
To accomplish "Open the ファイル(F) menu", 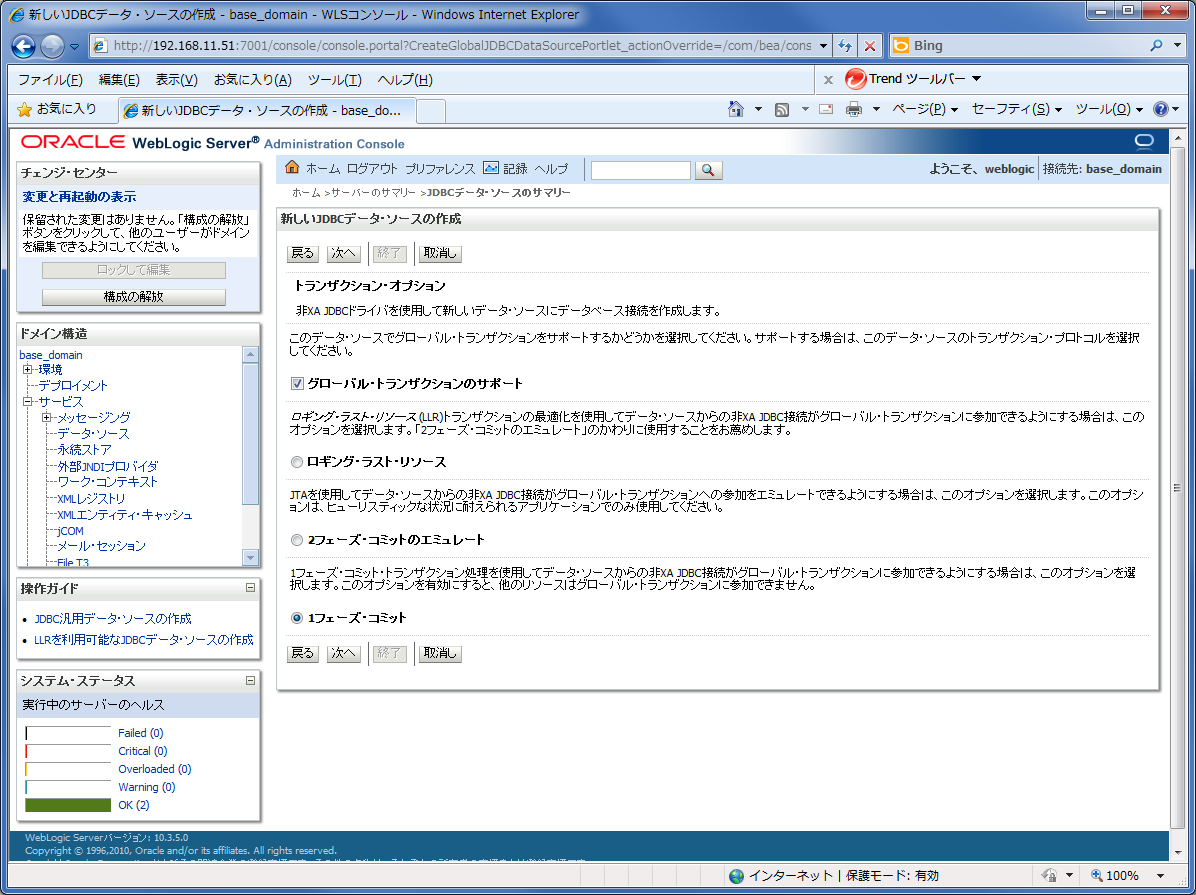I will (x=50, y=79).
